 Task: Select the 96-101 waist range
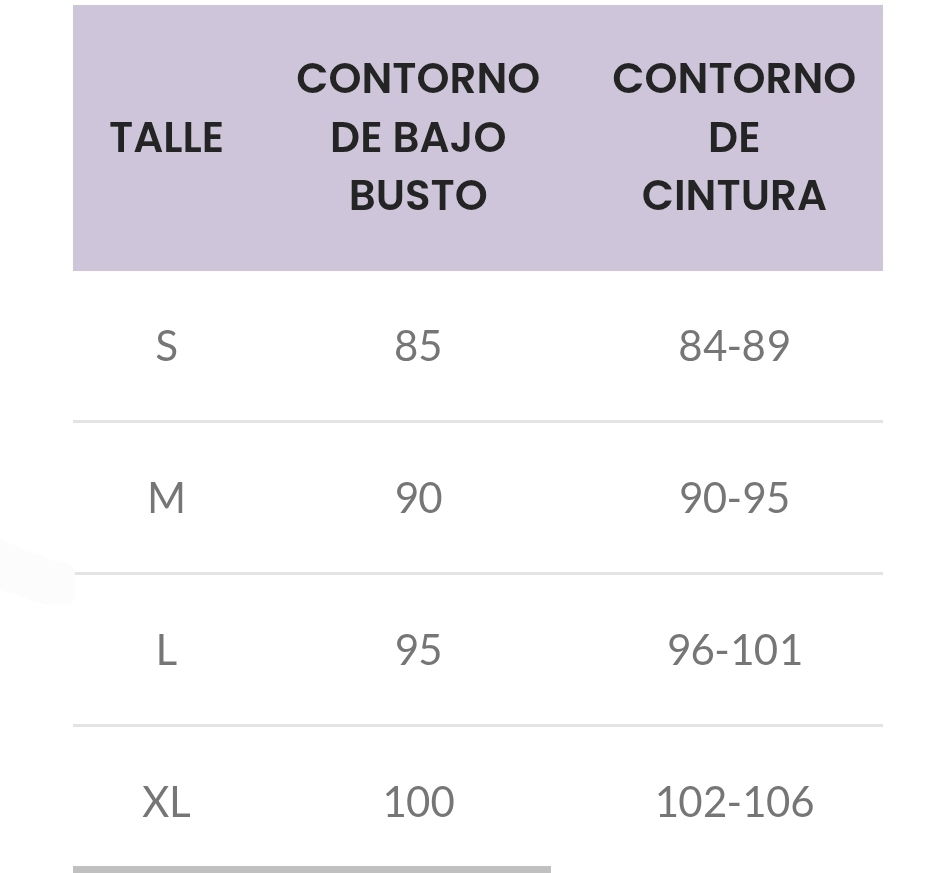point(734,650)
